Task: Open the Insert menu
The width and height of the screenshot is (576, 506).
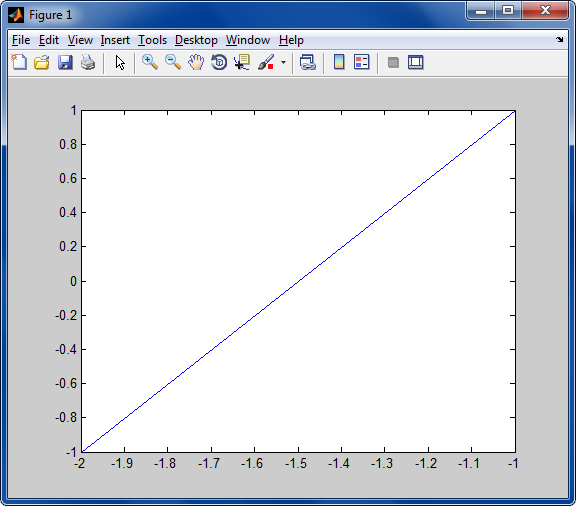Action: 115,40
